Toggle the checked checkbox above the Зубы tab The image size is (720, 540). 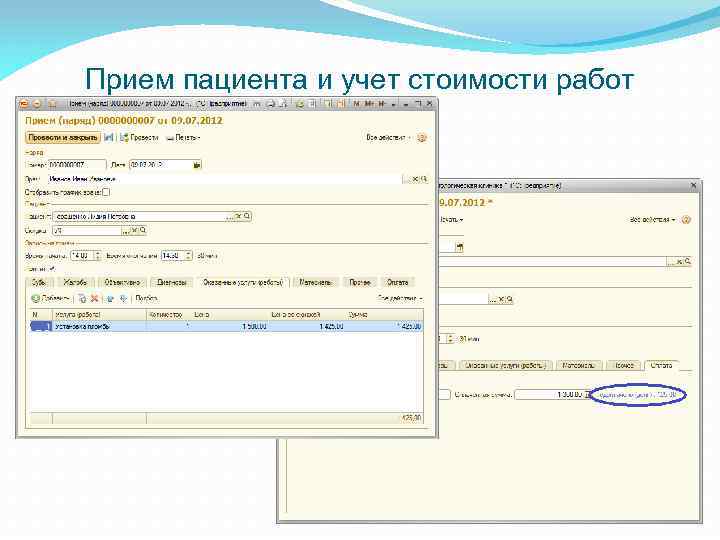(x=51, y=269)
